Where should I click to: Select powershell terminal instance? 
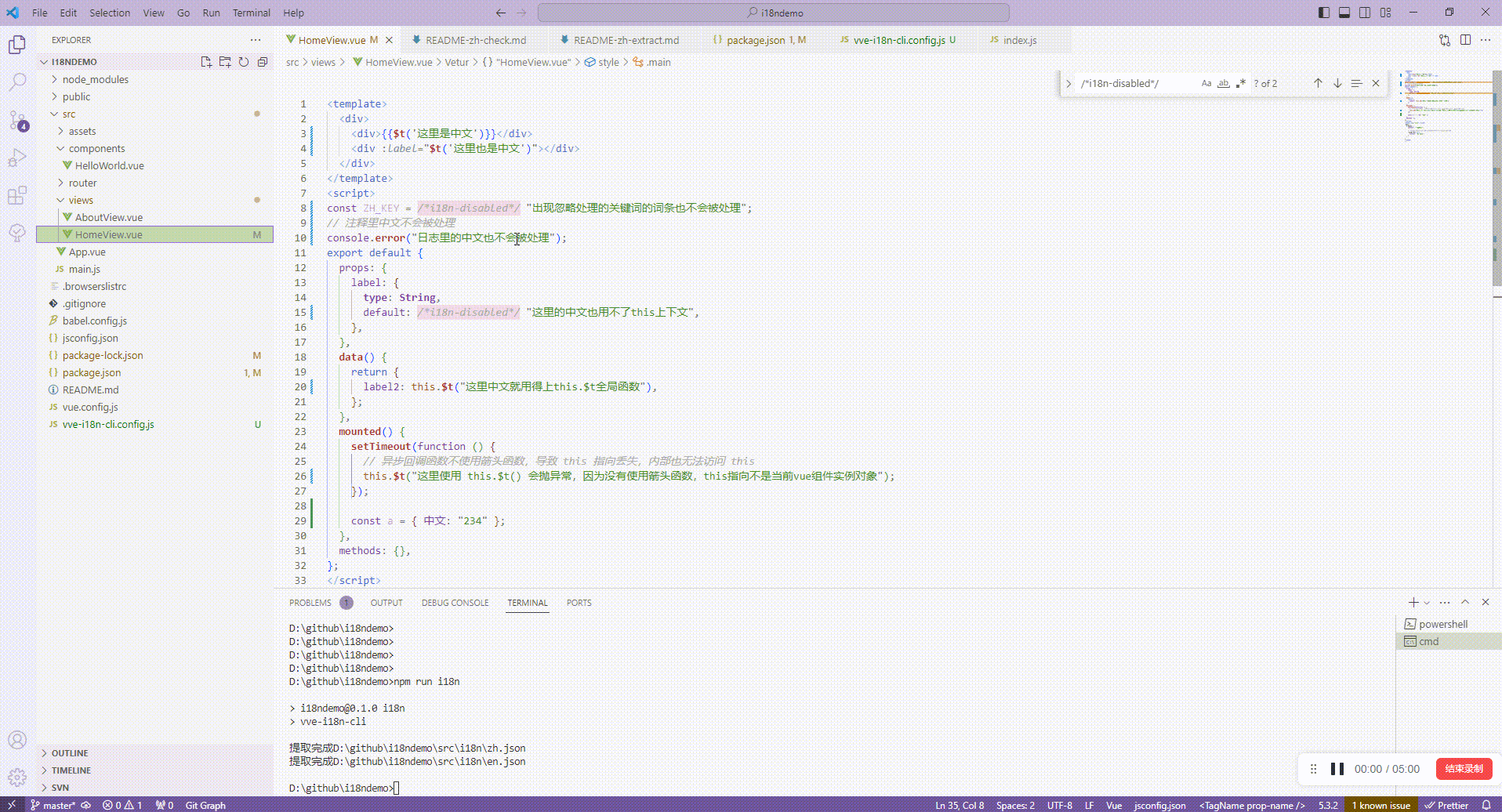tap(1442, 624)
